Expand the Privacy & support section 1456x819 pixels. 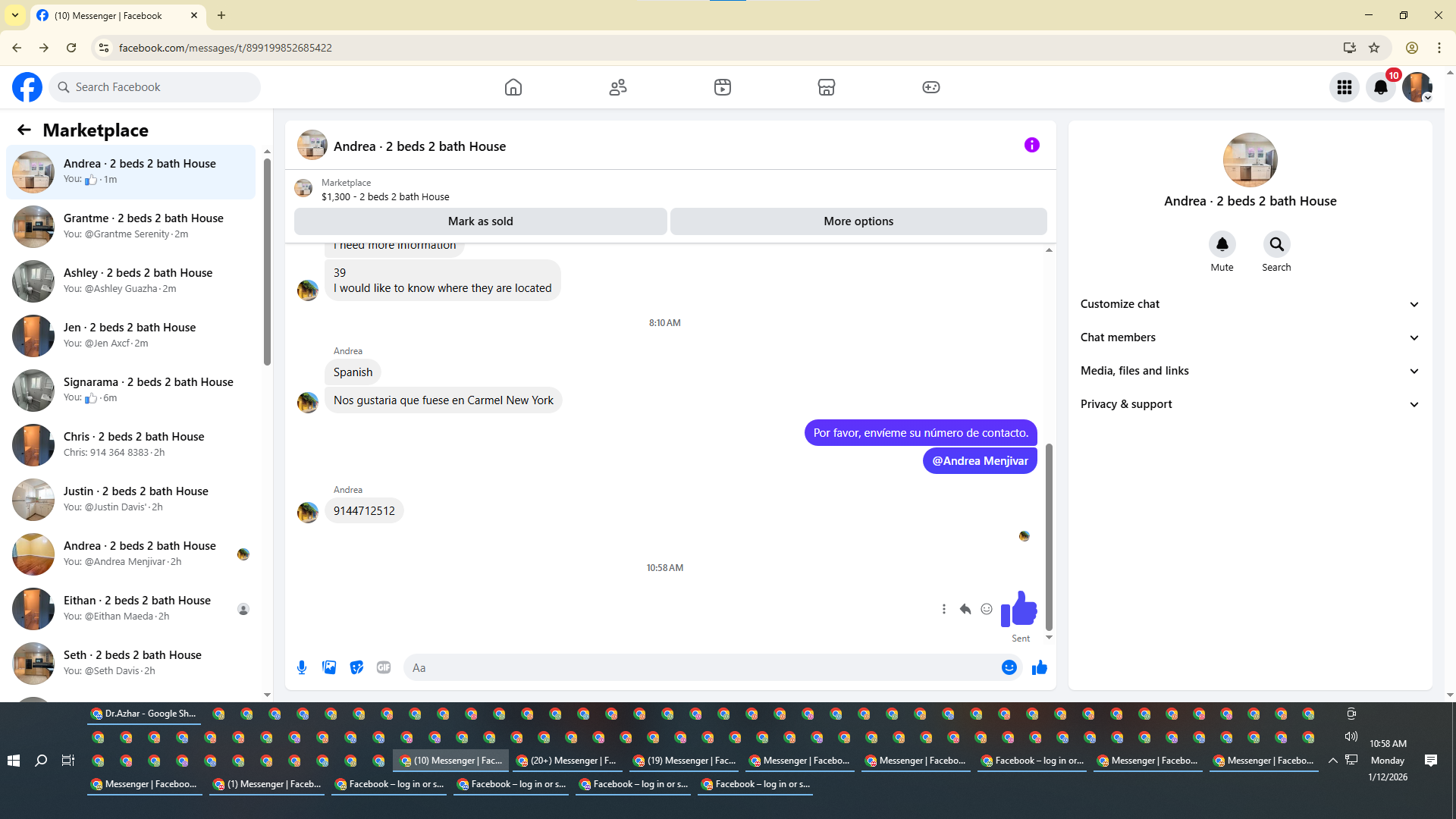coord(1250,404)
